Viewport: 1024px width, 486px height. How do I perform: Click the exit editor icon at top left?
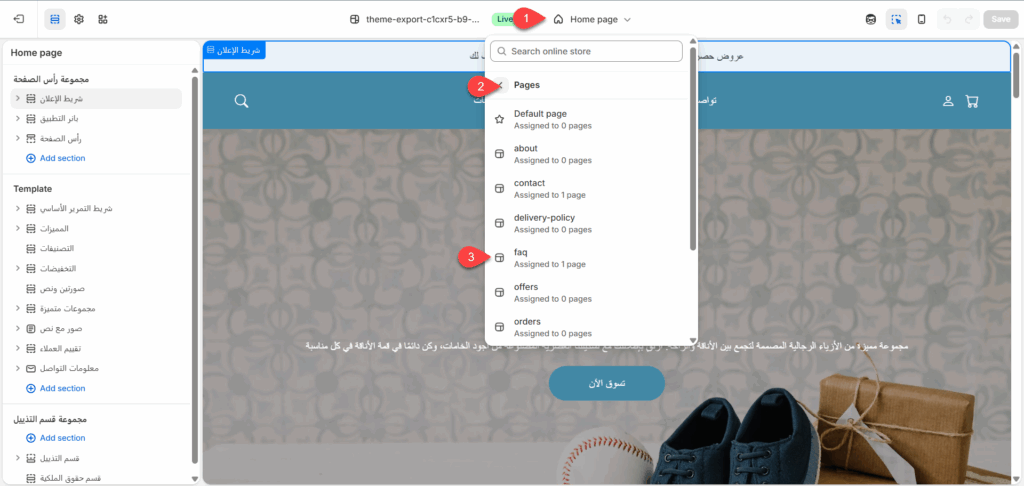point(19,19)
